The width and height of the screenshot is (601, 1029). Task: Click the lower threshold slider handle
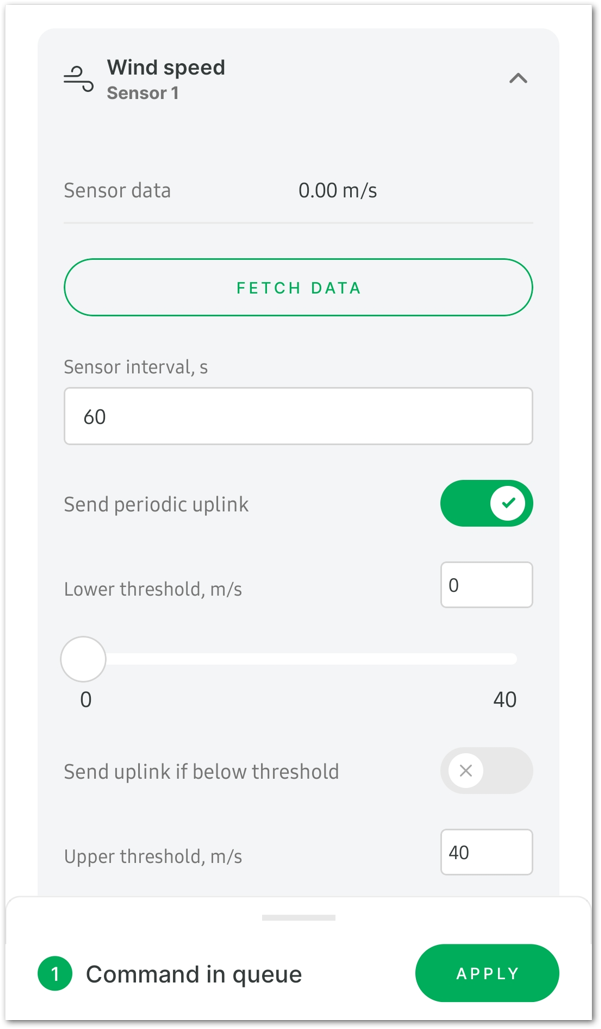(83, 659)
